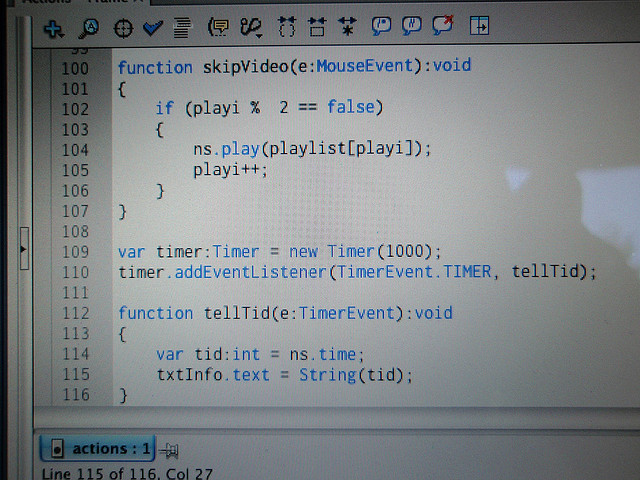Remove comment using the red-x bubble icon
Screen dimensions: 640x480
(443, 25)
